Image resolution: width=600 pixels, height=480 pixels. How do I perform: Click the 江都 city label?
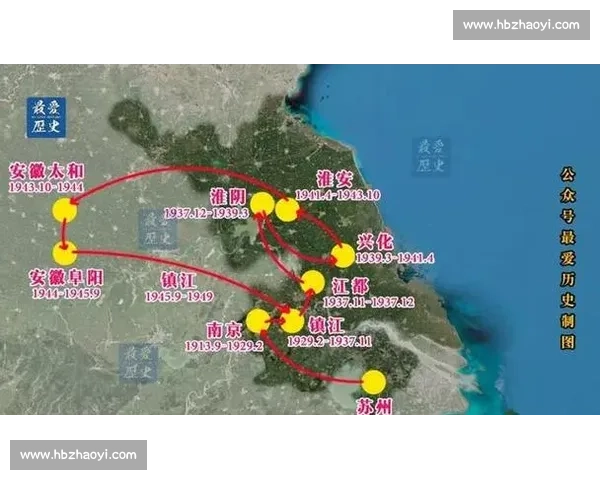[x=350, y=286]
